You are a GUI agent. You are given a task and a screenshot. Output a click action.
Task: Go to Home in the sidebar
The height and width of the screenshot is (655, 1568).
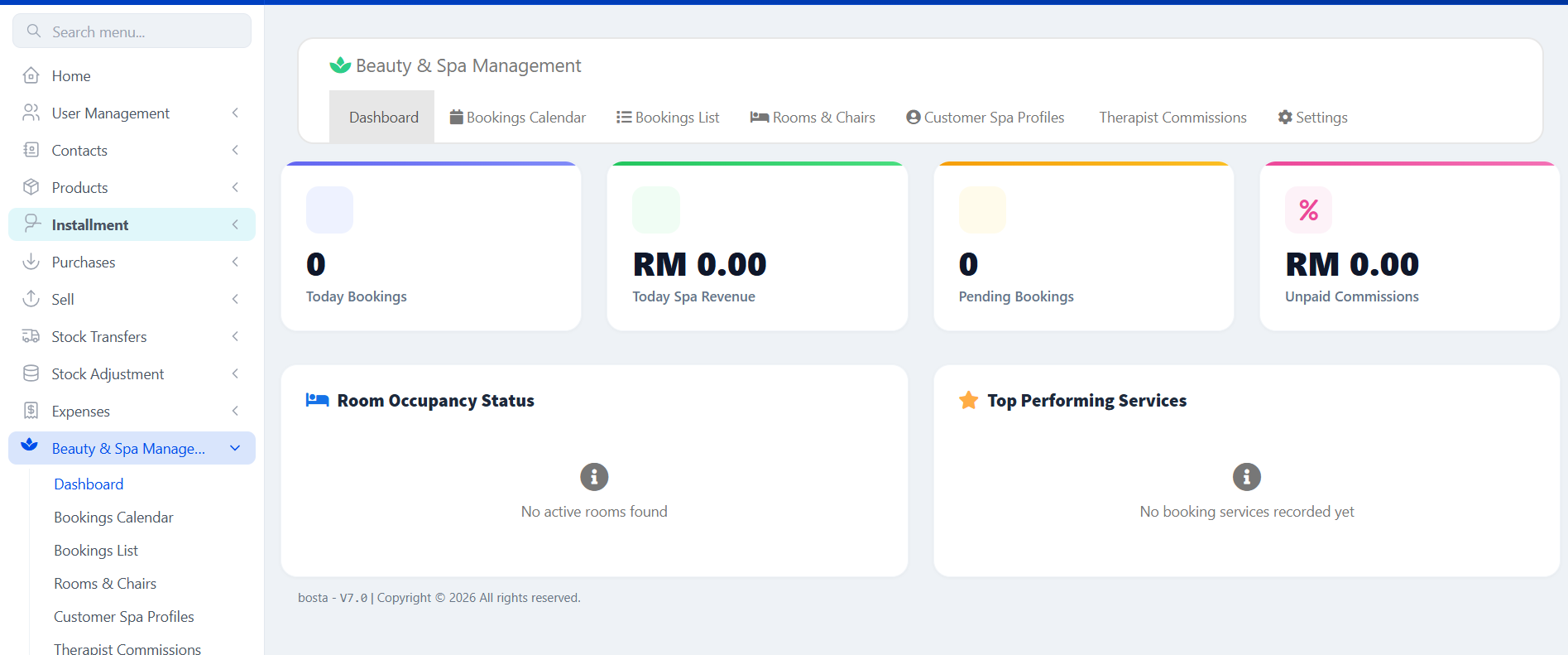pos(132,75)
